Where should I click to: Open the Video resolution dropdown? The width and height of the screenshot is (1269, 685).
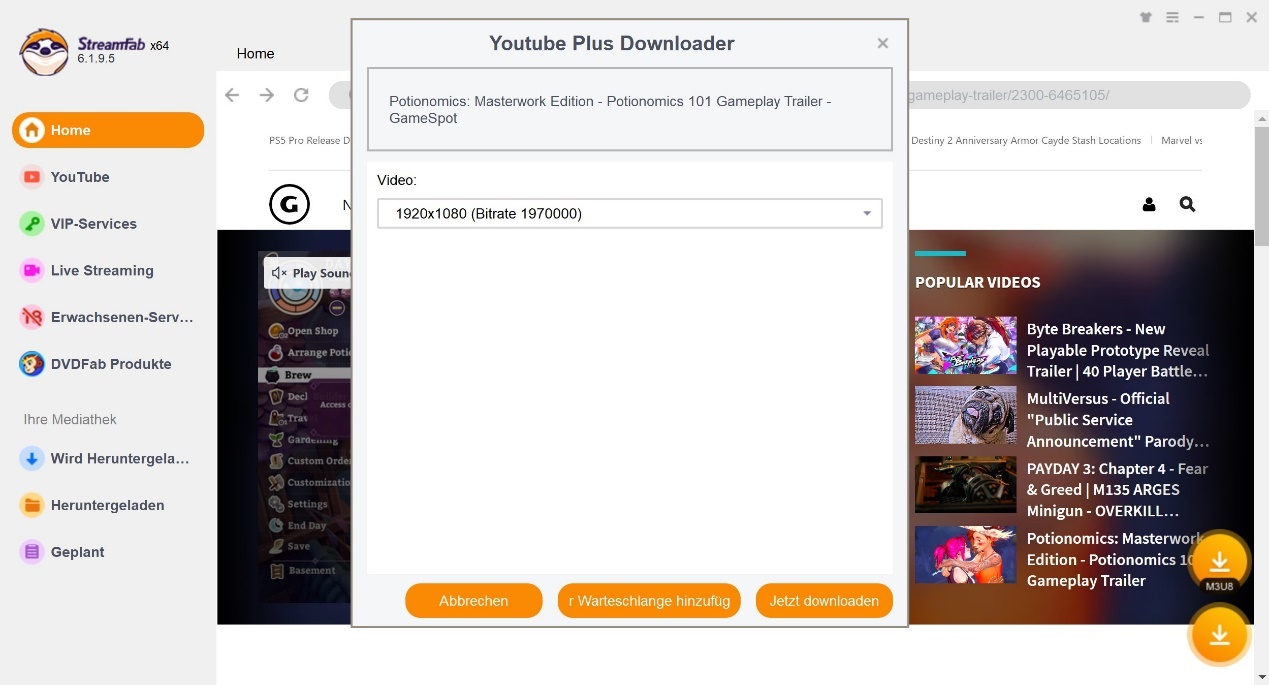(630, 213)
